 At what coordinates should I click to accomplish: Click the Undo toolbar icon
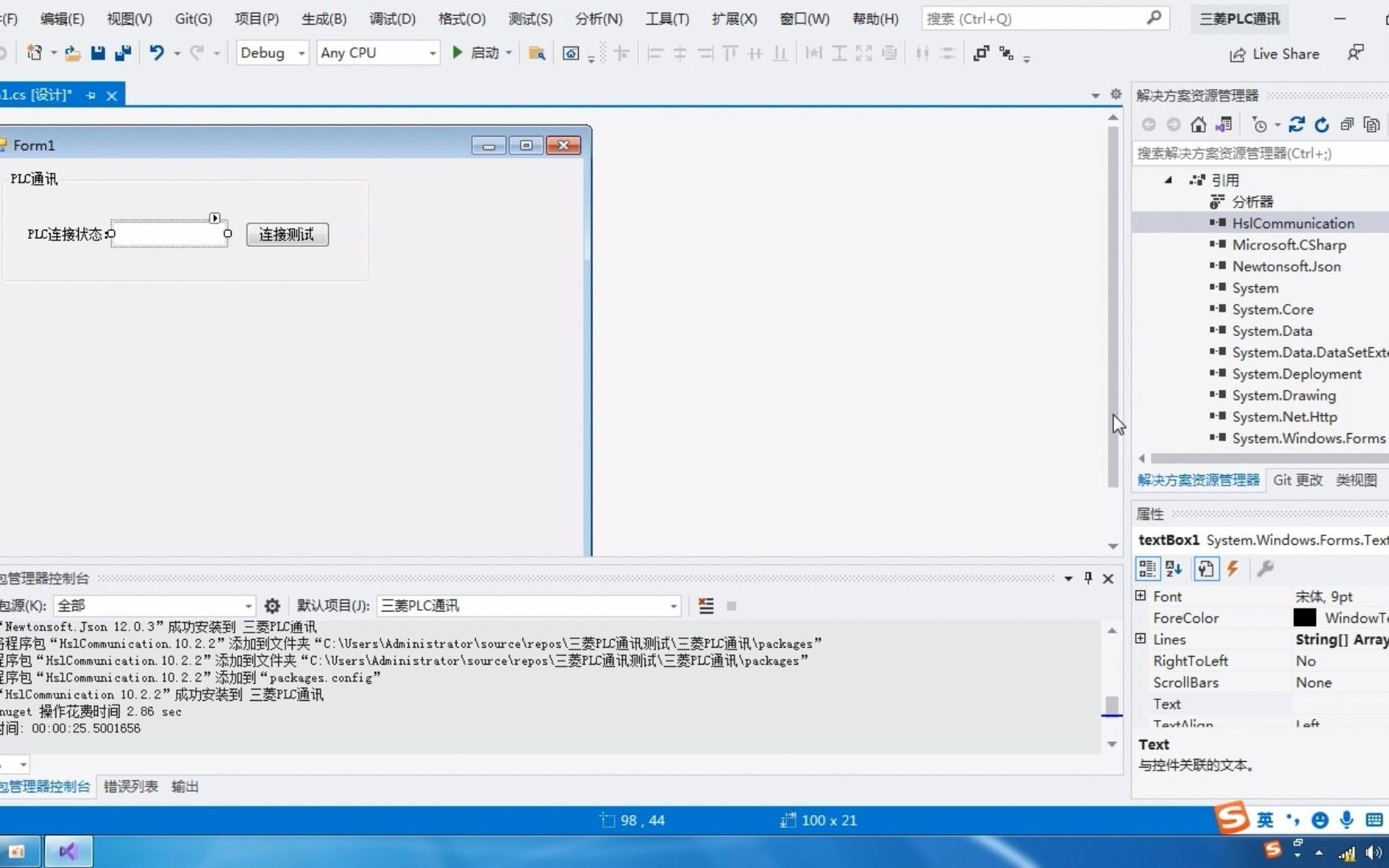click(x=158, y=53)
